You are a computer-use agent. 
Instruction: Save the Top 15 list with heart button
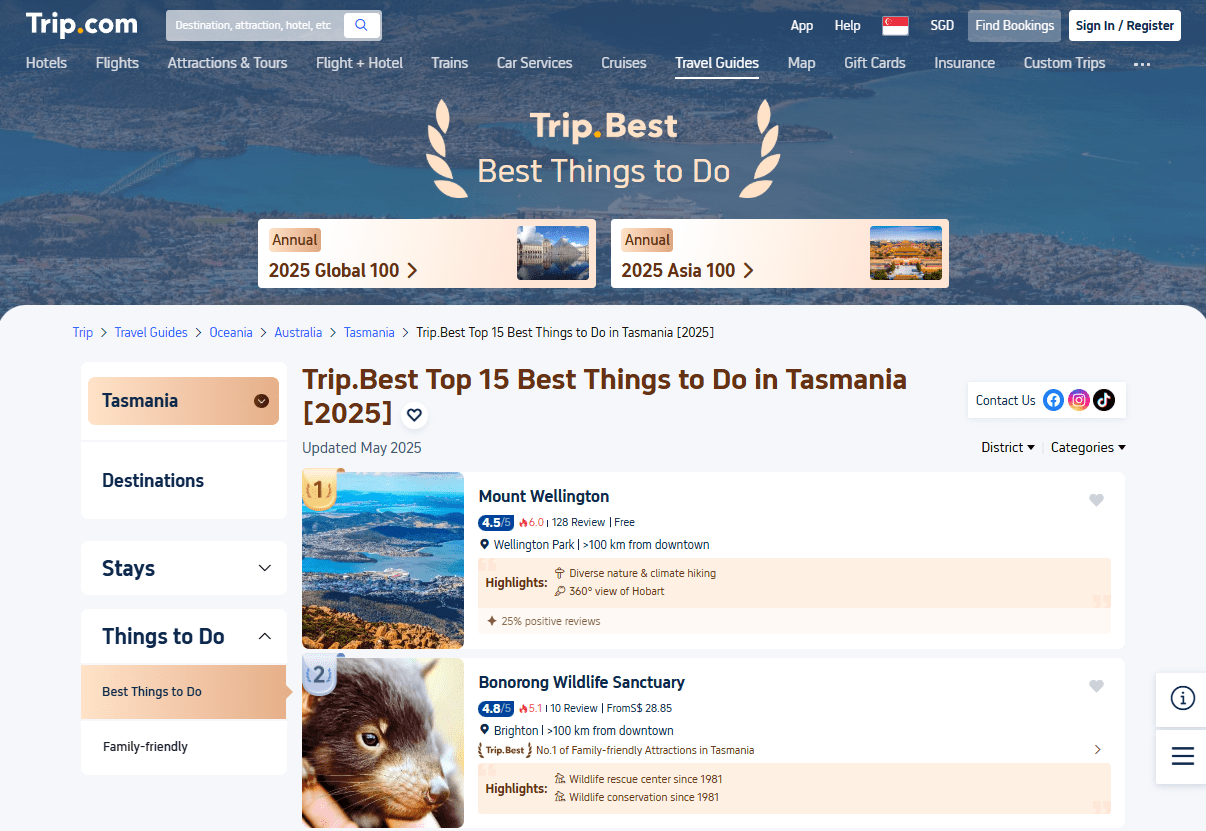click(415, 415)
